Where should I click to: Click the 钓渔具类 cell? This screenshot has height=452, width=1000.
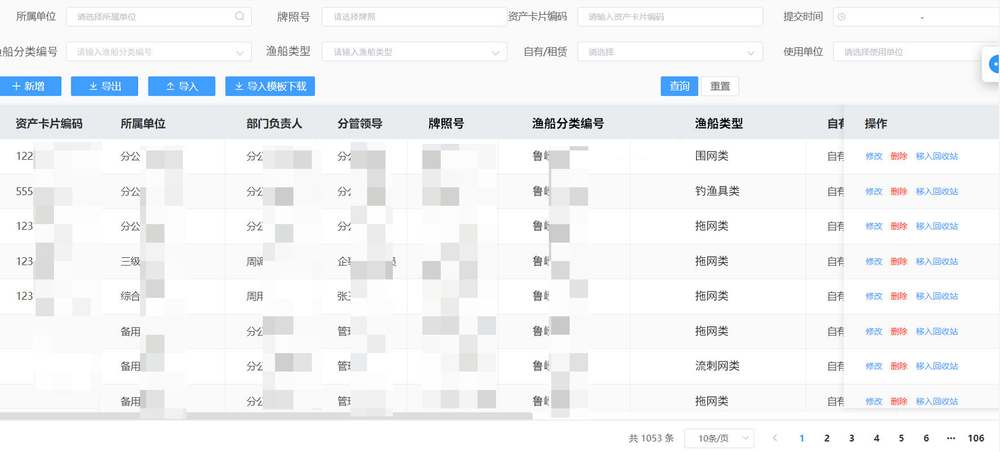coord(717,191)
